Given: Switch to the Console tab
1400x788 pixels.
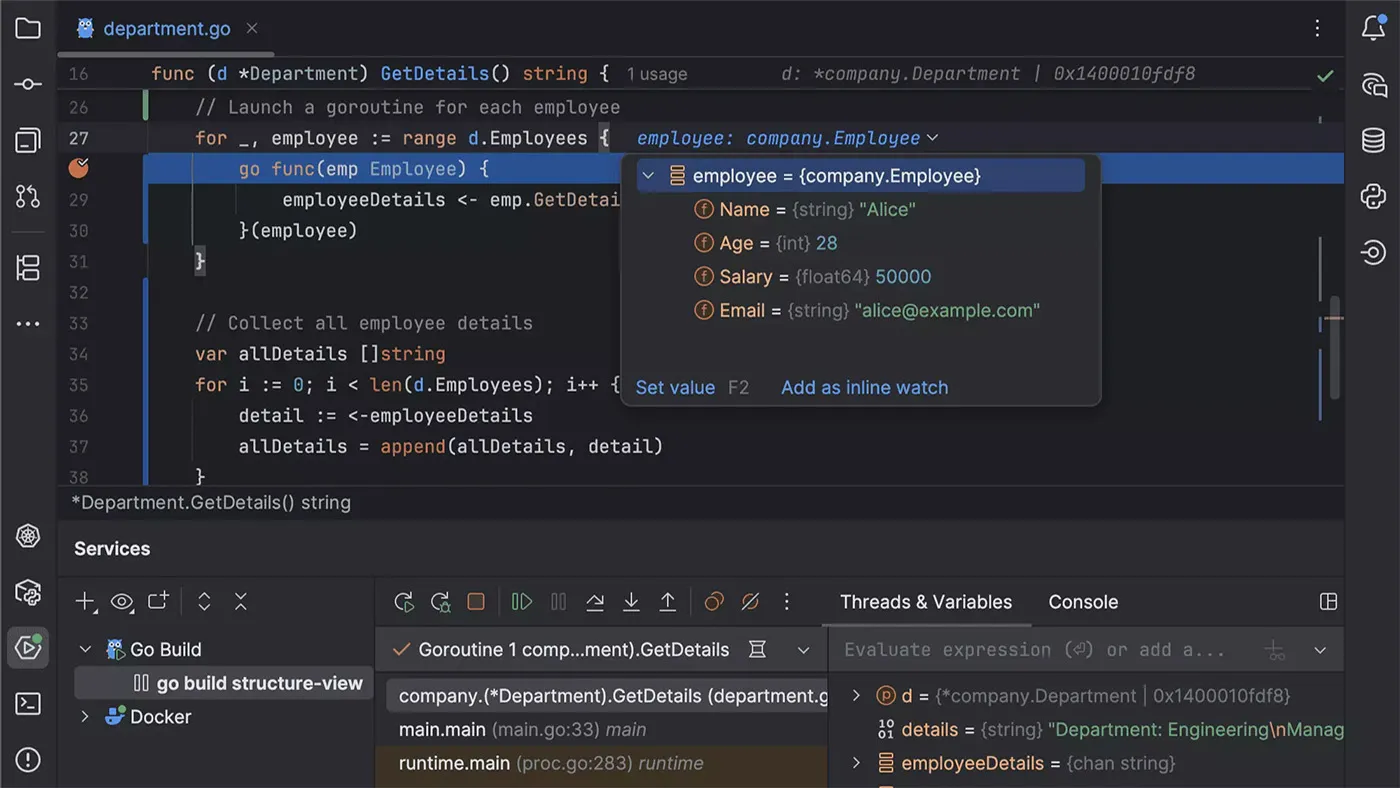Looking at the screenshot, I should [x=1083, y=602].
